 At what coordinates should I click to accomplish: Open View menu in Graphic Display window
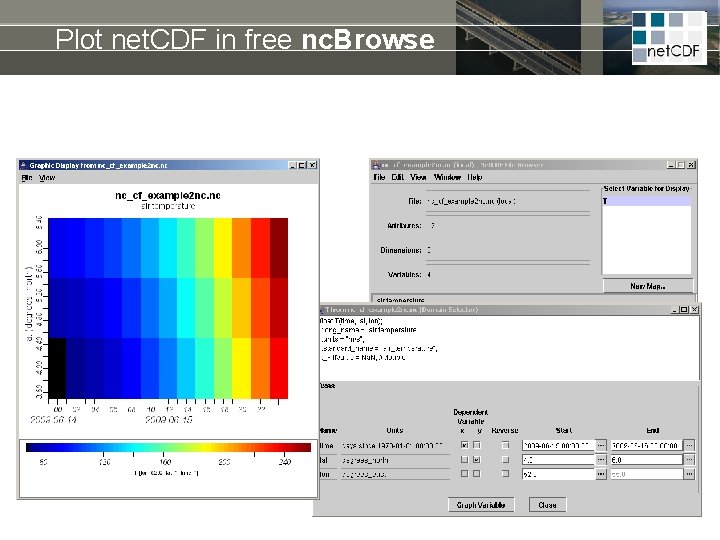click(x=47, y=178)
